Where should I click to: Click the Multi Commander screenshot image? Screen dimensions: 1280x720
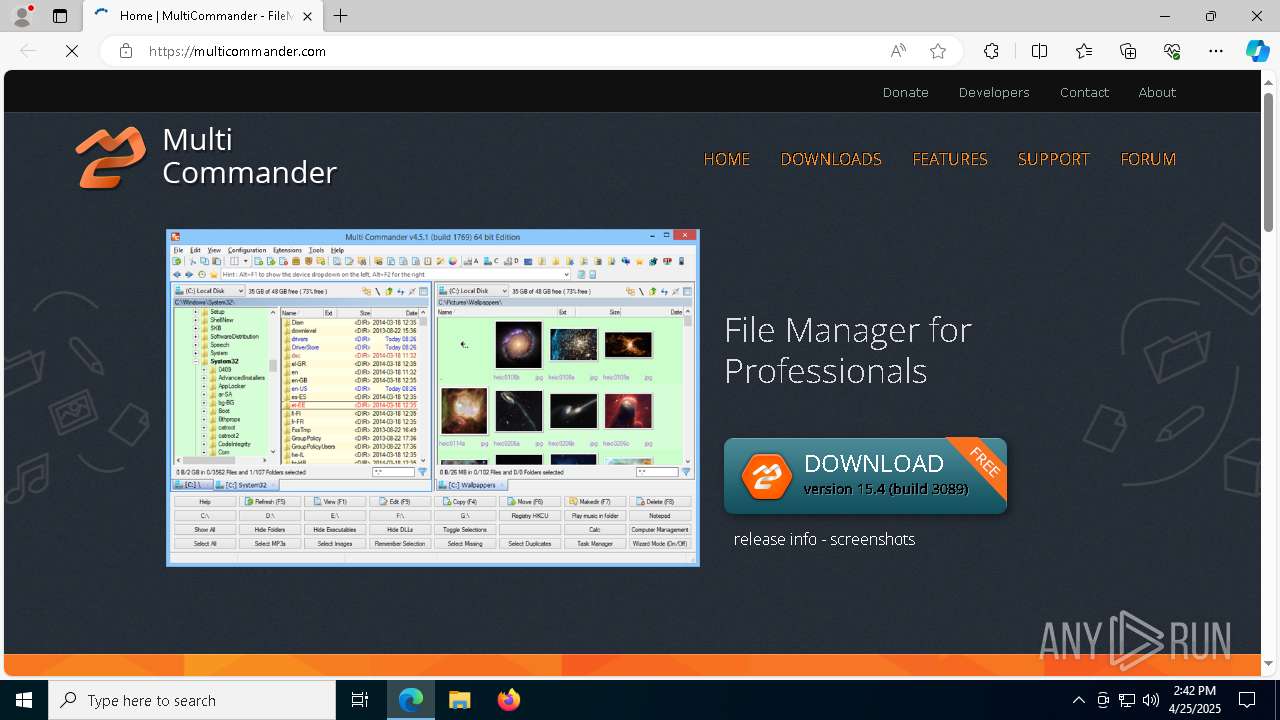pos(433,398)
